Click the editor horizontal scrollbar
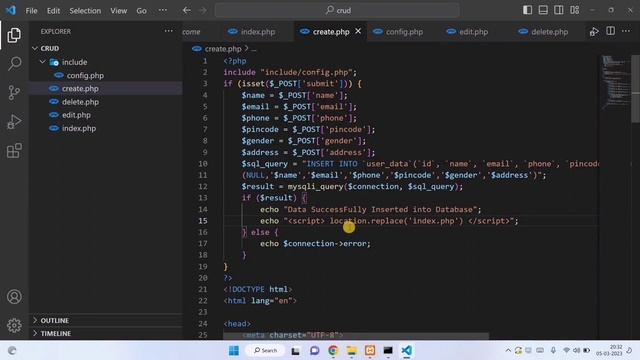 [356, 336]
